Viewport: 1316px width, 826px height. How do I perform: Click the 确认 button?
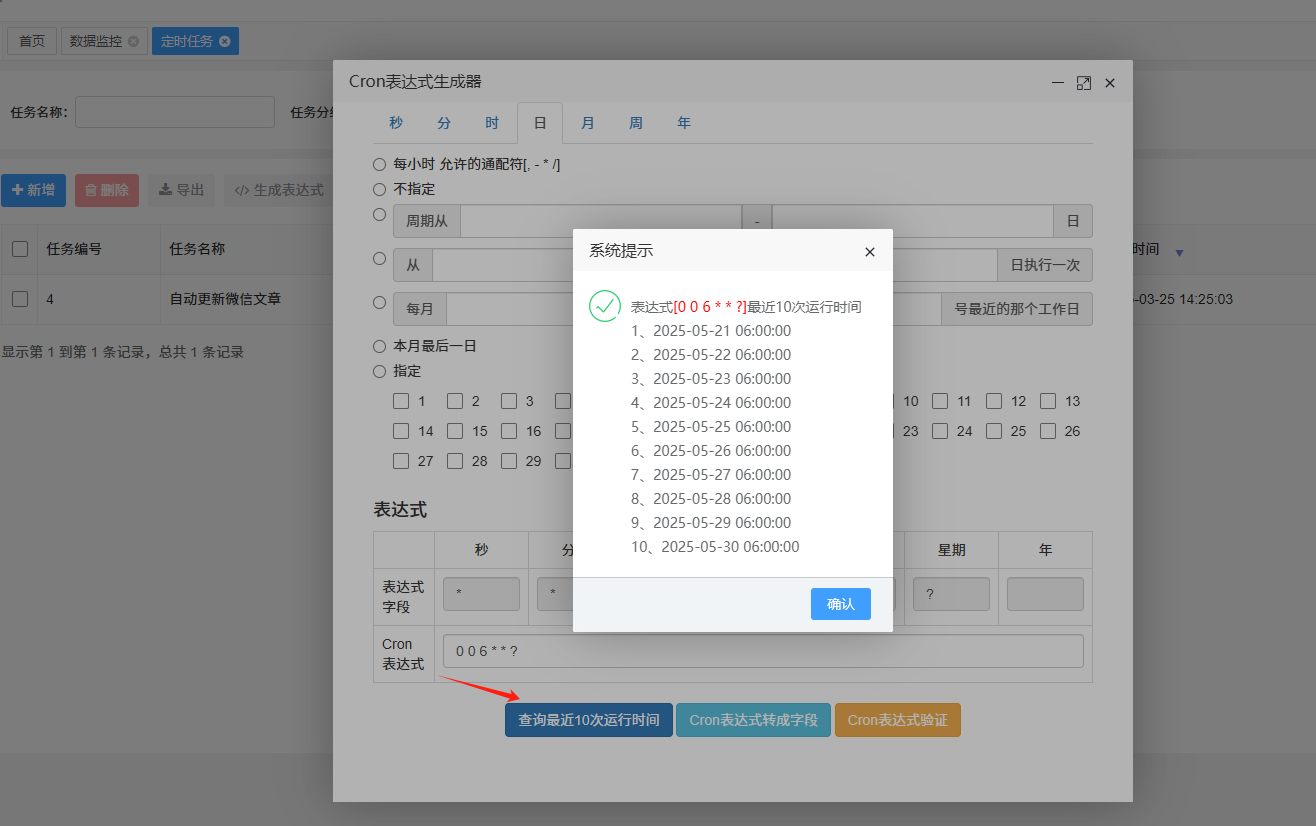tap(840, 604)
